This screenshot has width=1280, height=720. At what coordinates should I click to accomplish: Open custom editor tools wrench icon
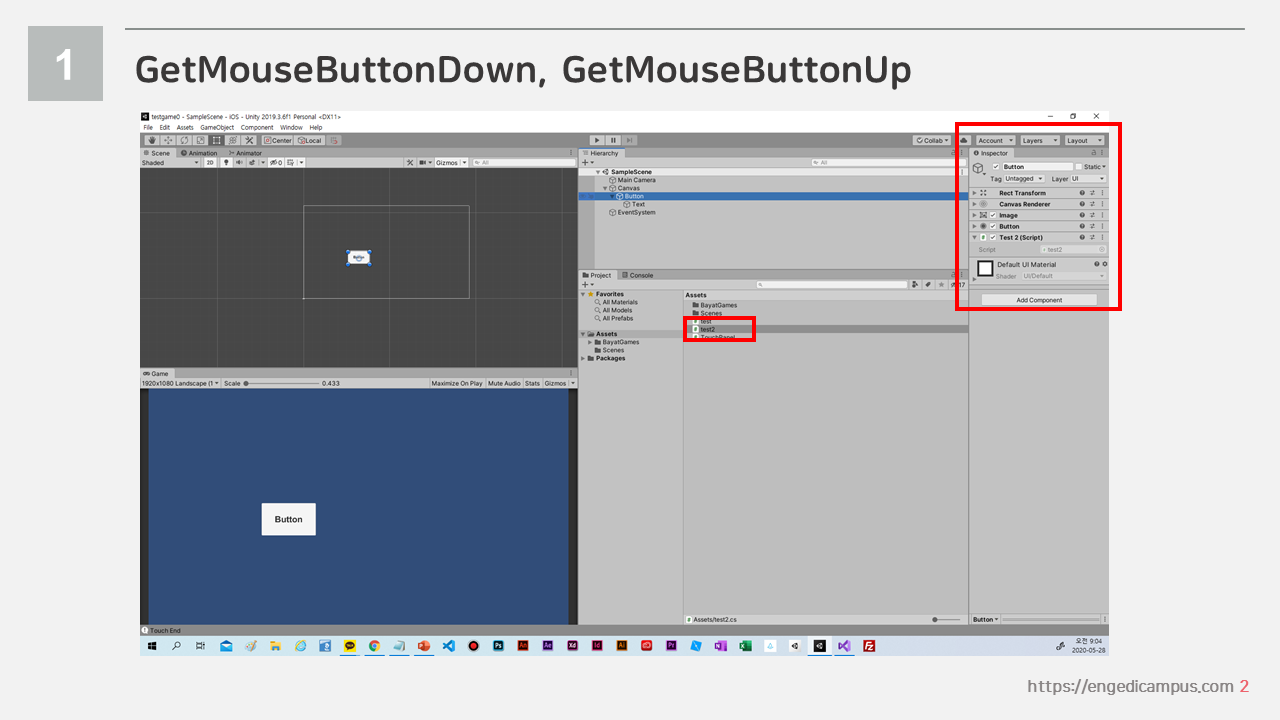click(249, 140)
